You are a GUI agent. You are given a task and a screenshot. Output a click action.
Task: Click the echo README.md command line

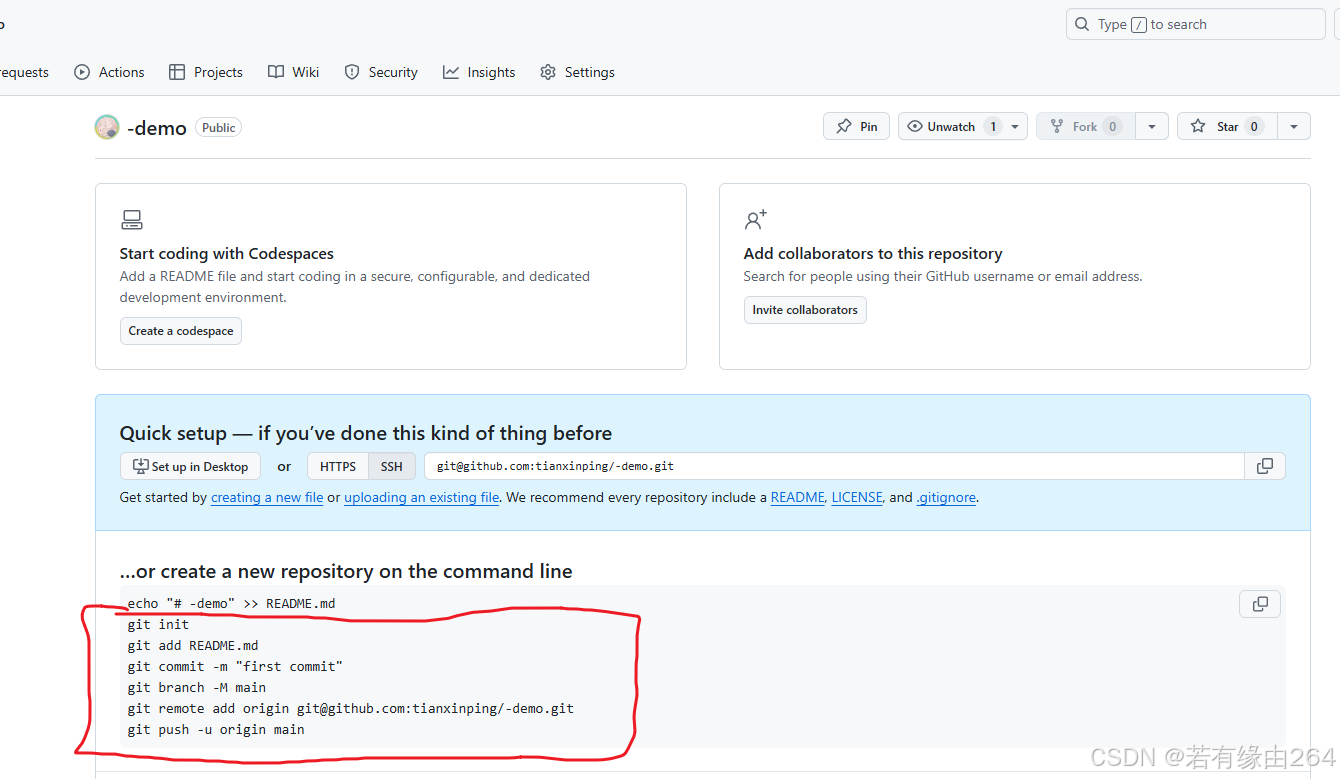click(x=231, y=603)
